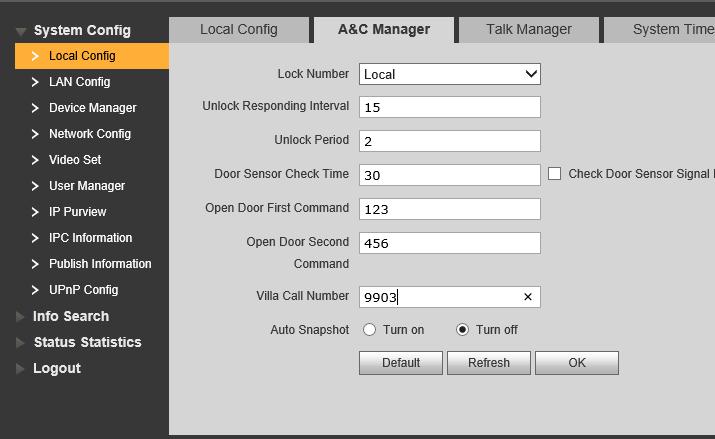Image resolution: width=715 pixels, height=439 pixels.
Task: Go to Network Config sidebar item
Action: (90, 134)
